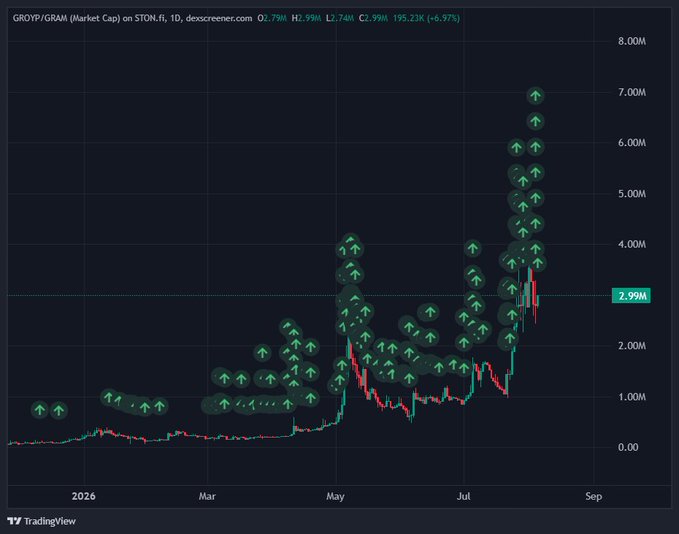Click the change value 195.23K (+6.97%)
The image size is (679, 534).
(x=426, y=18)
